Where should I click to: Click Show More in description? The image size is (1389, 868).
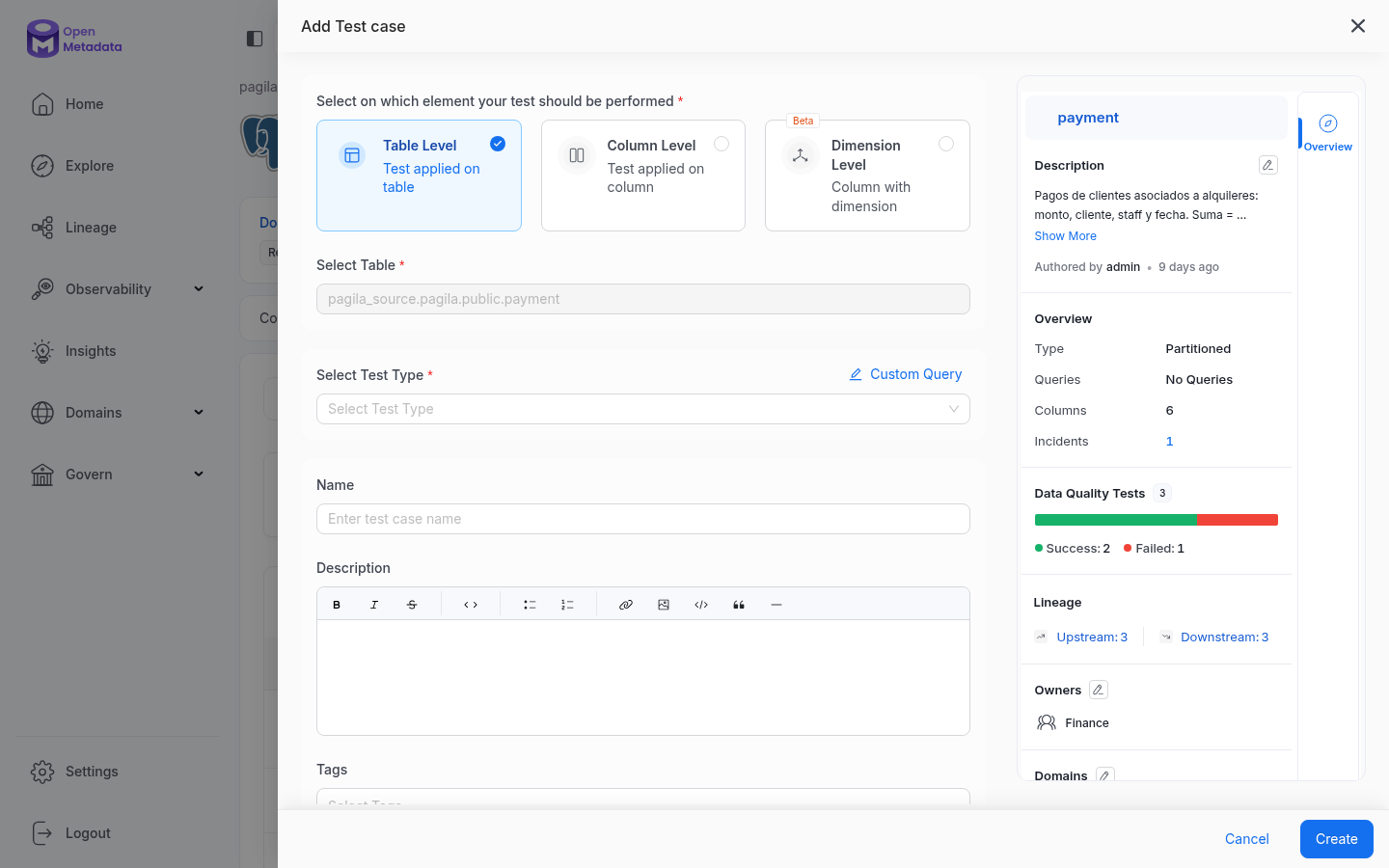(x=1065, y=236)
